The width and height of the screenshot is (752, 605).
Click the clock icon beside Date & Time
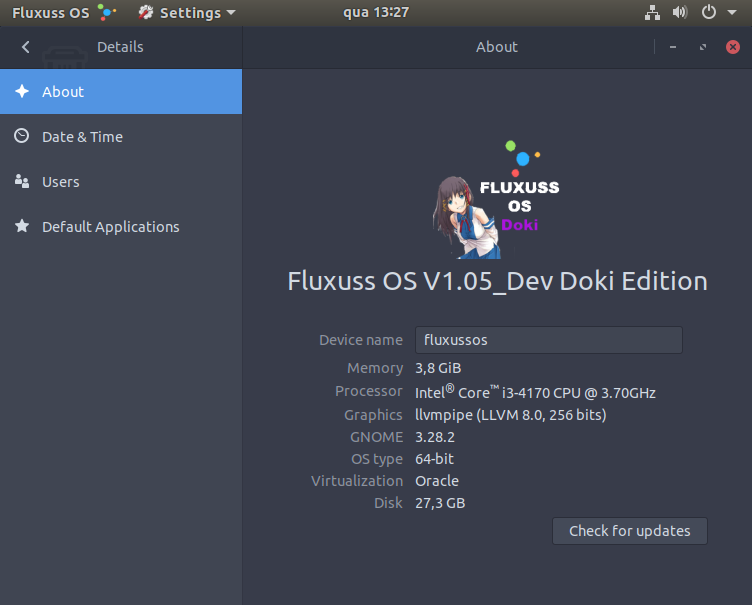click(x=22, y=136)
